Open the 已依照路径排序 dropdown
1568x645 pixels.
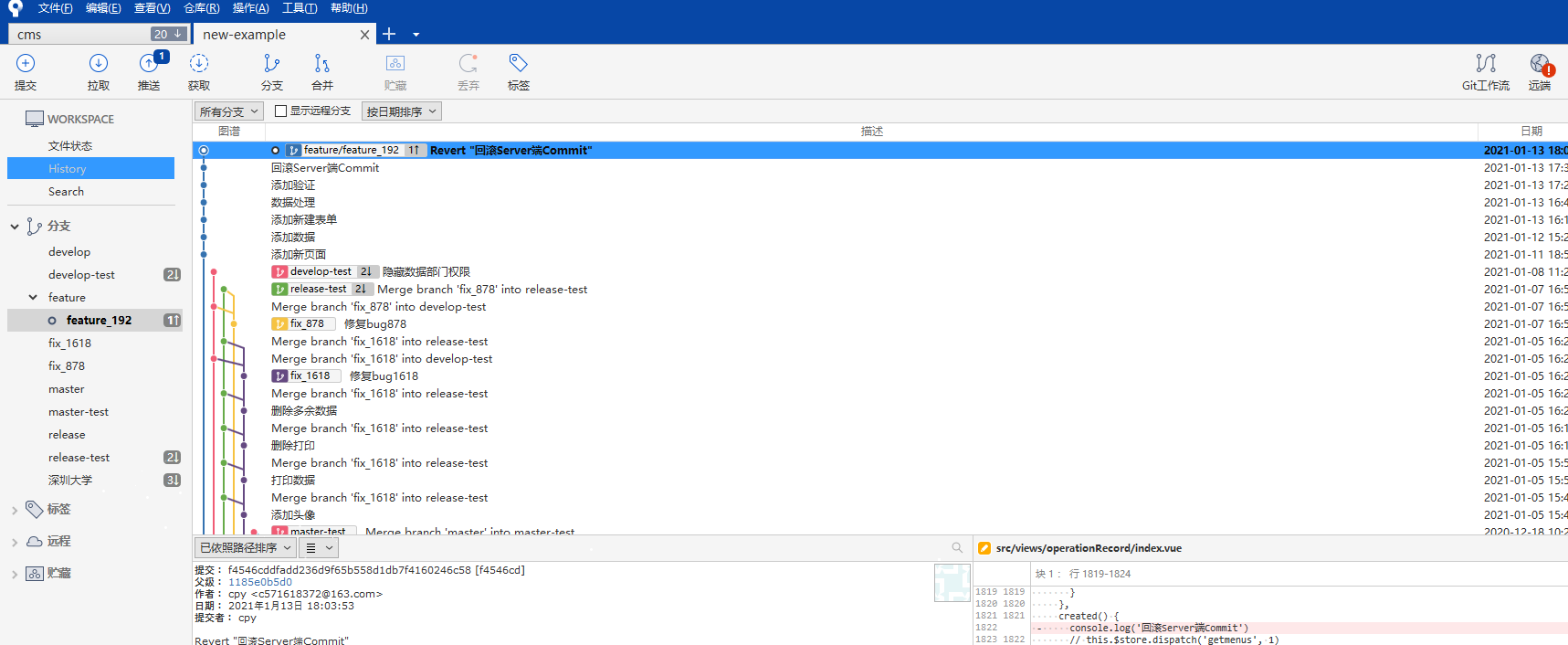(x=245, y=548)
